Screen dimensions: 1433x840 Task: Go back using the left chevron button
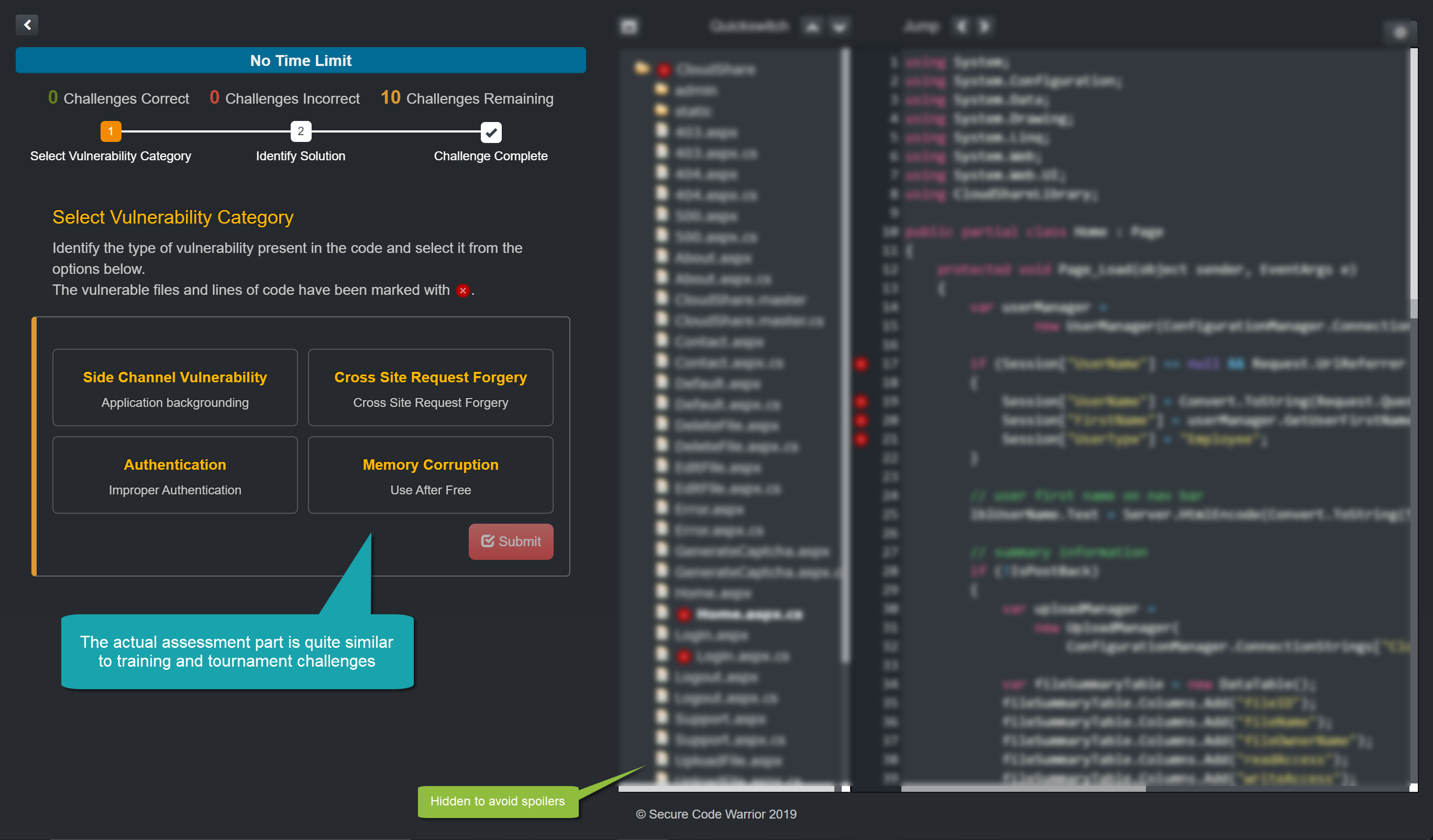click(x=27, y=25)
